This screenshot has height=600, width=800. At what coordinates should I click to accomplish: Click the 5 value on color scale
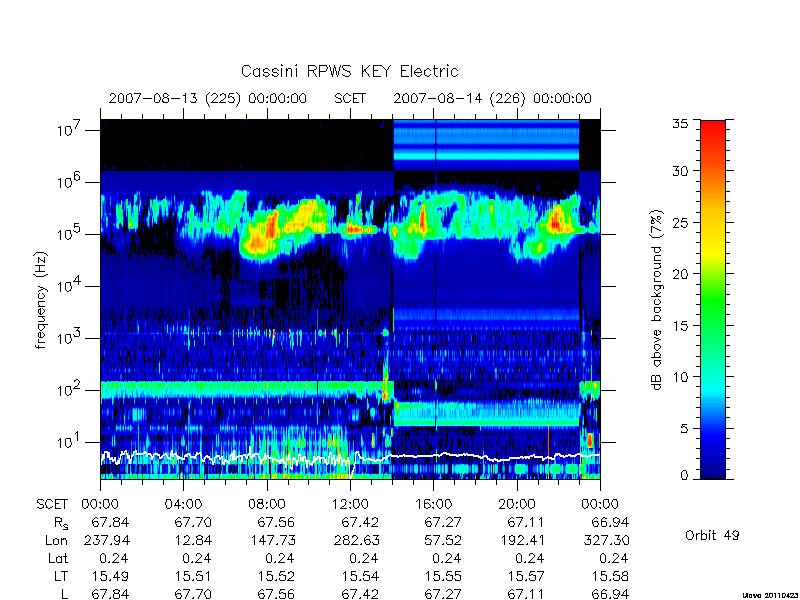pos(684,429)
